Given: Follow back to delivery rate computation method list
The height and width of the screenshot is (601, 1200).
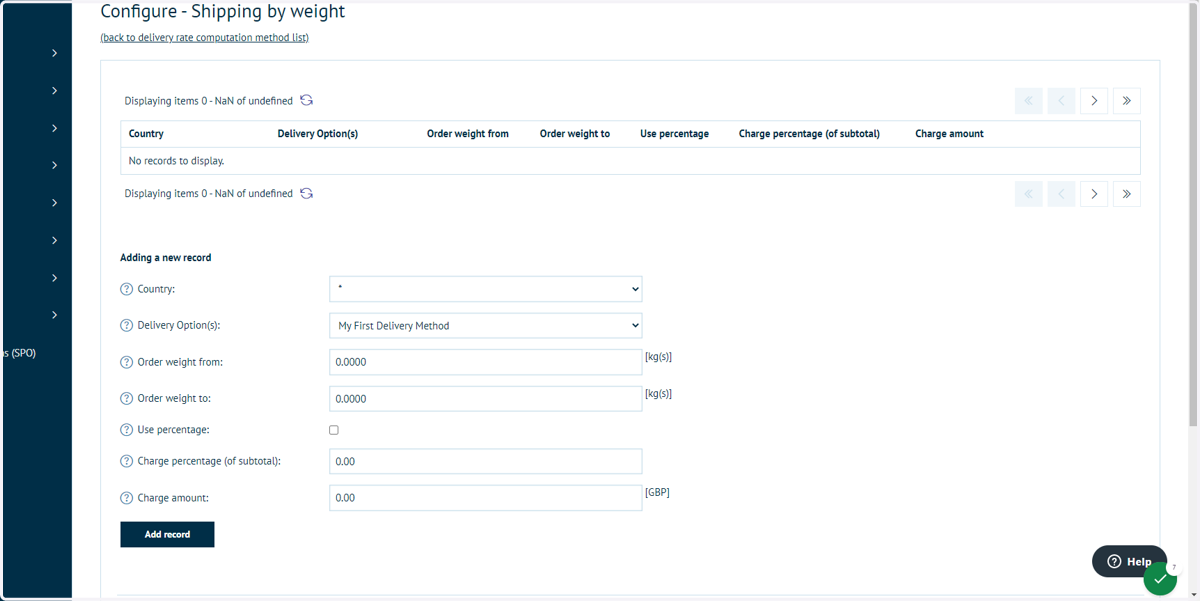Looking at the screenshot, I should click(205, 38).
